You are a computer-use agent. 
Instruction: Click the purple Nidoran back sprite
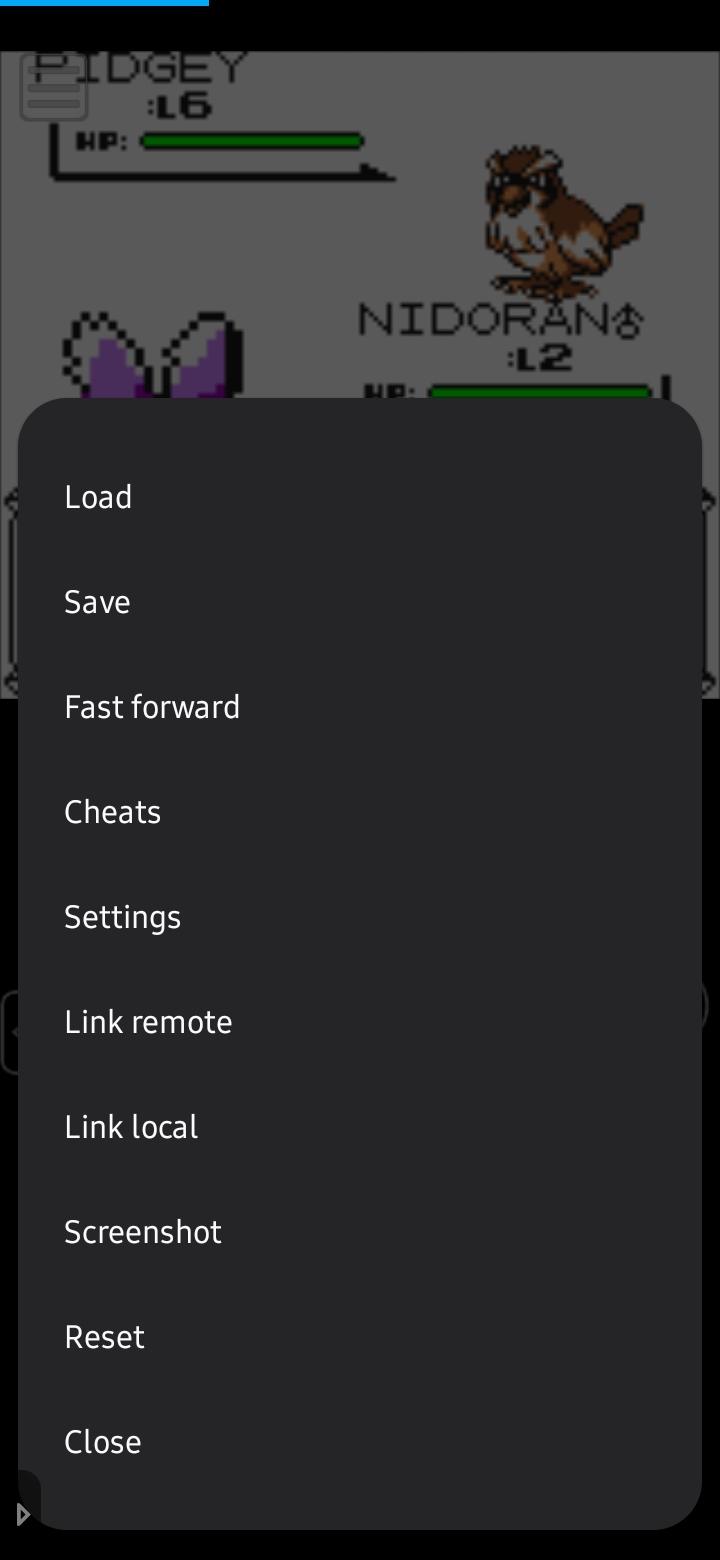(155, 356)
